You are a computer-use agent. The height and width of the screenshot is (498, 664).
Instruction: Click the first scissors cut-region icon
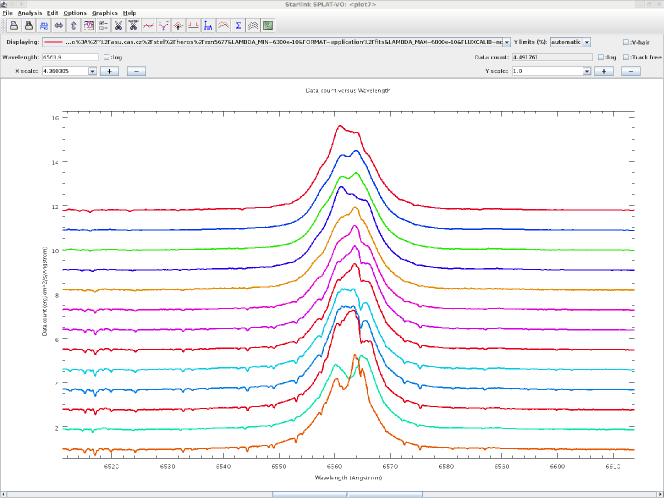pos(118,26)
